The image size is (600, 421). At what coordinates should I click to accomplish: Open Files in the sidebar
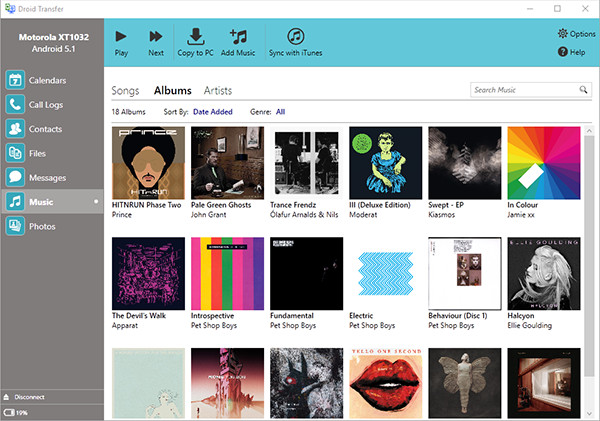[x=52, y=153]
